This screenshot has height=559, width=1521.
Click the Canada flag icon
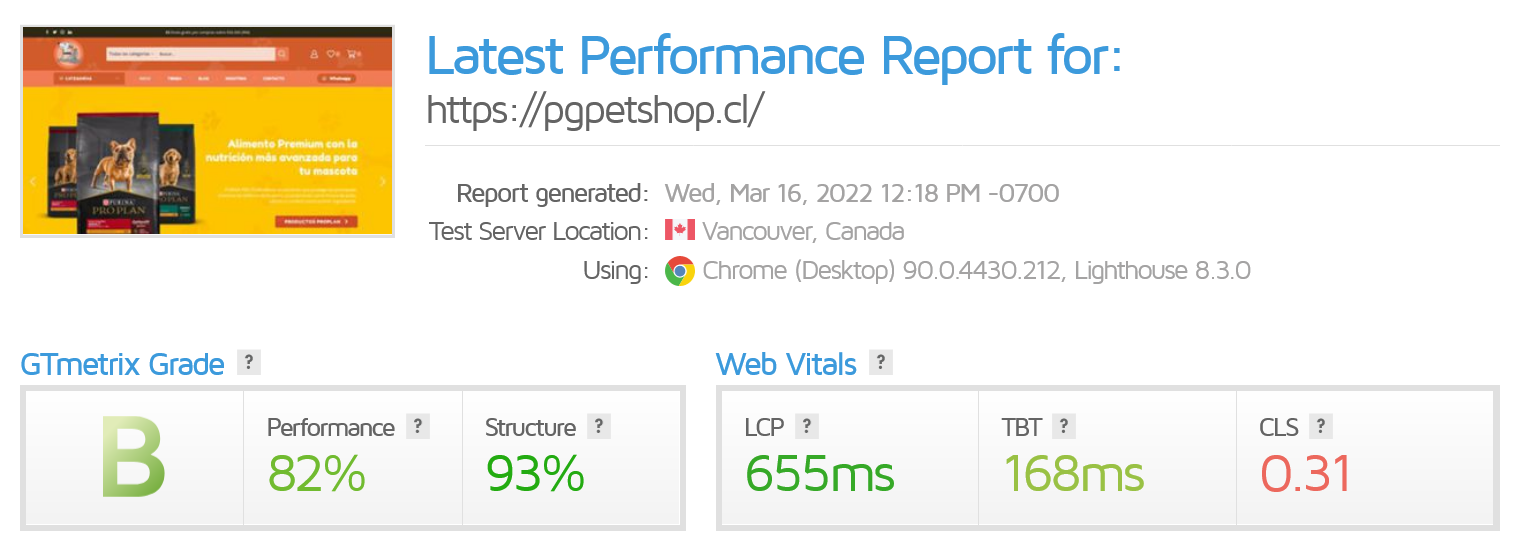pos(680,231)
